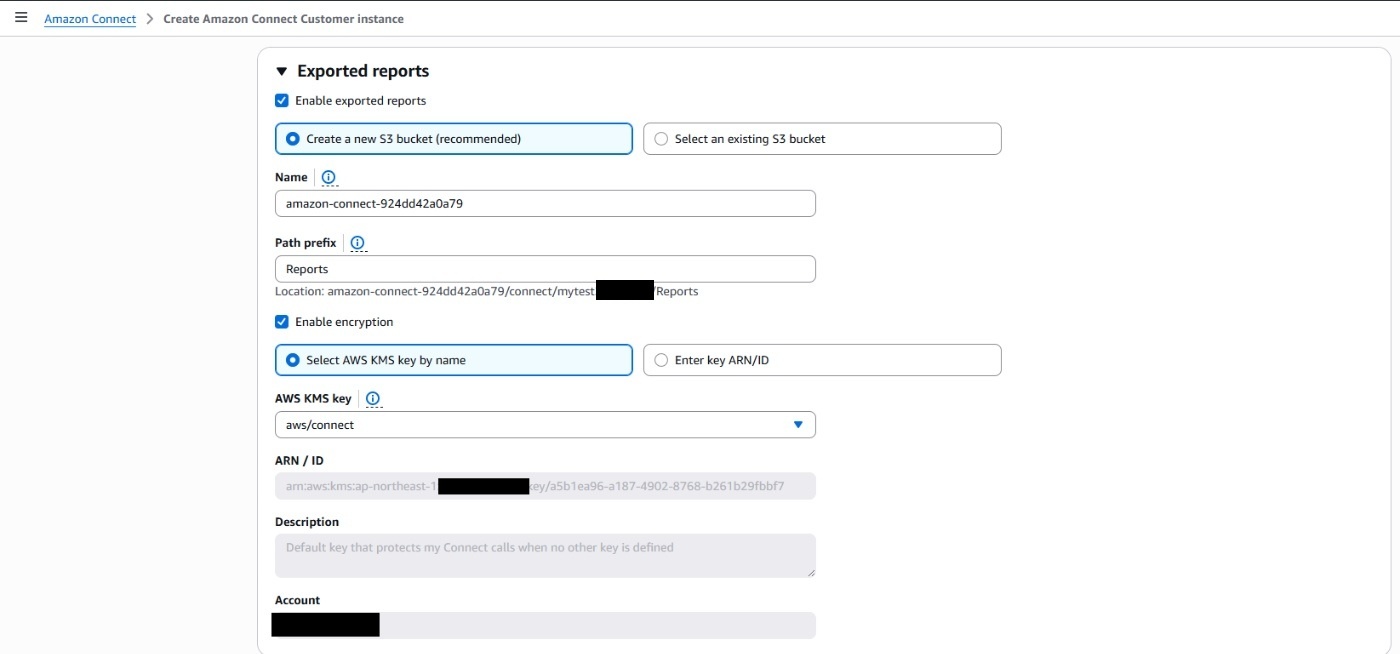Edit the S3 bucket Name field
1400x654 pixels.
tap(545, 203)
